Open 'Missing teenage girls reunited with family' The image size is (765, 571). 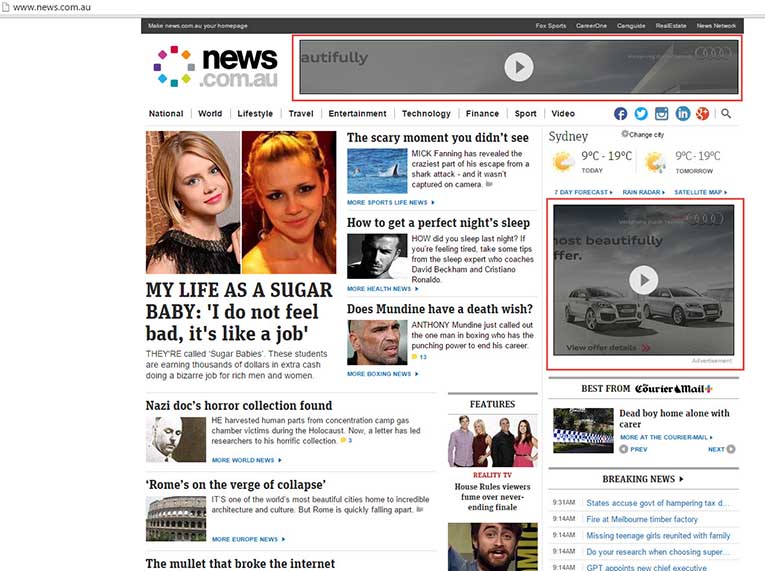click(x=658, y=536)
